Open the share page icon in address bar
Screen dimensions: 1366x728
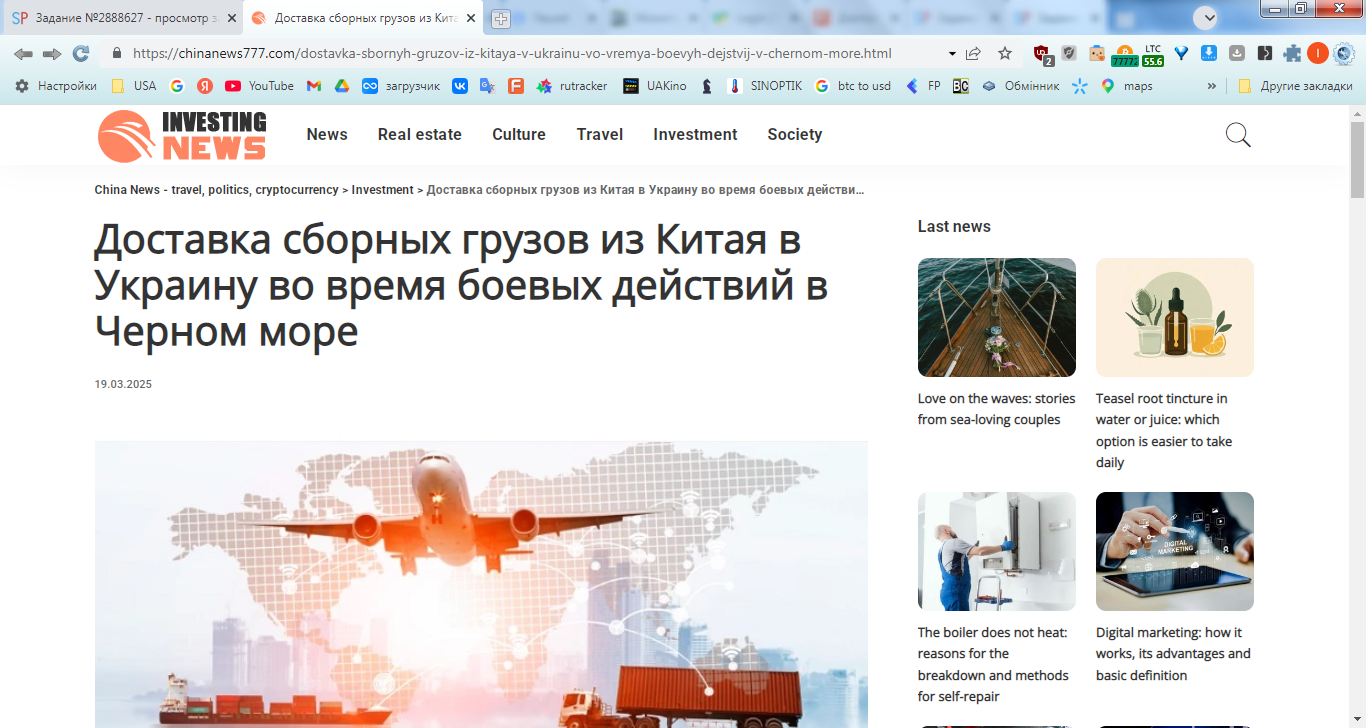pos(973,54)
